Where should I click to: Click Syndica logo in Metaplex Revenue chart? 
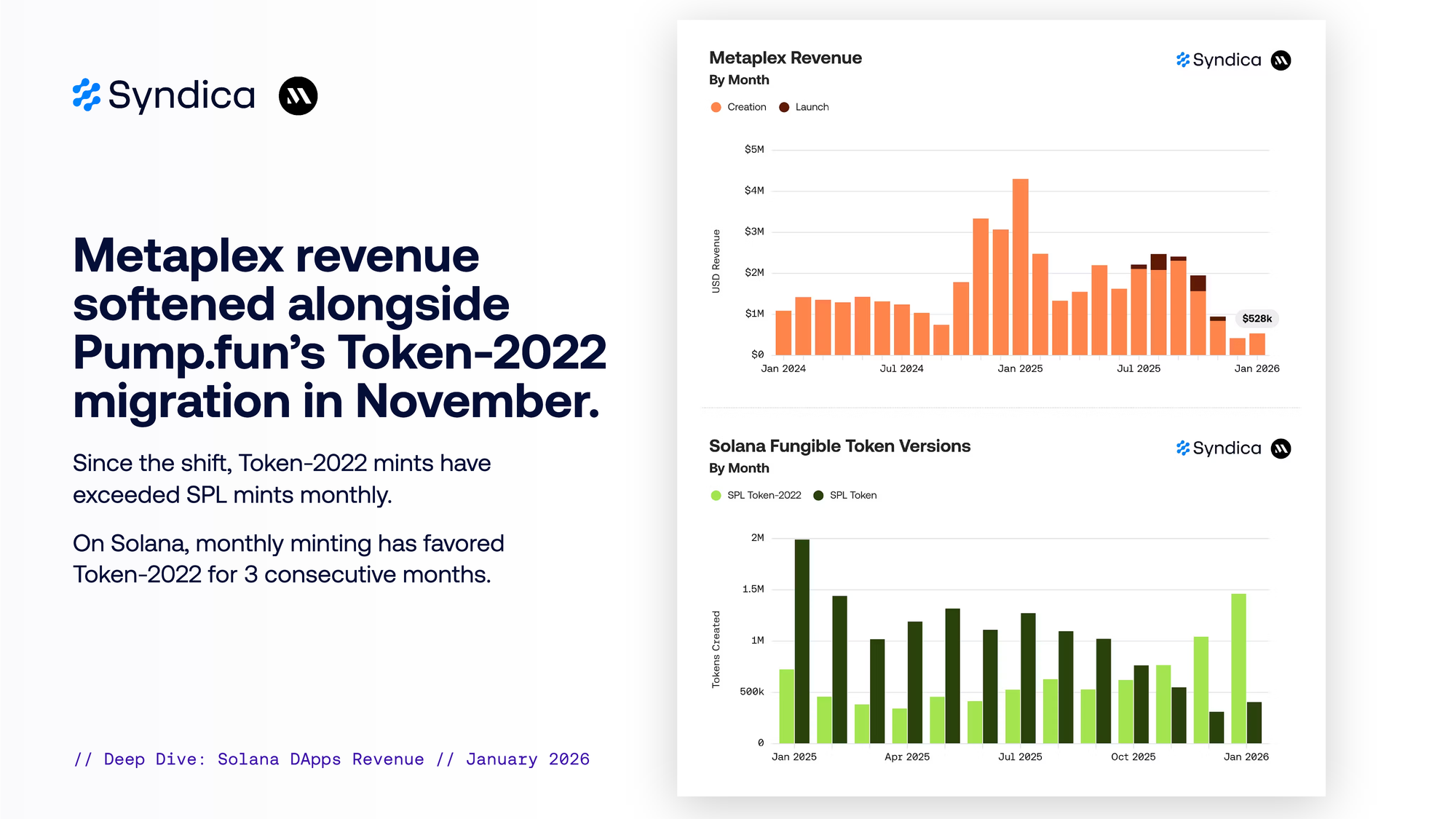[1219, 60]
